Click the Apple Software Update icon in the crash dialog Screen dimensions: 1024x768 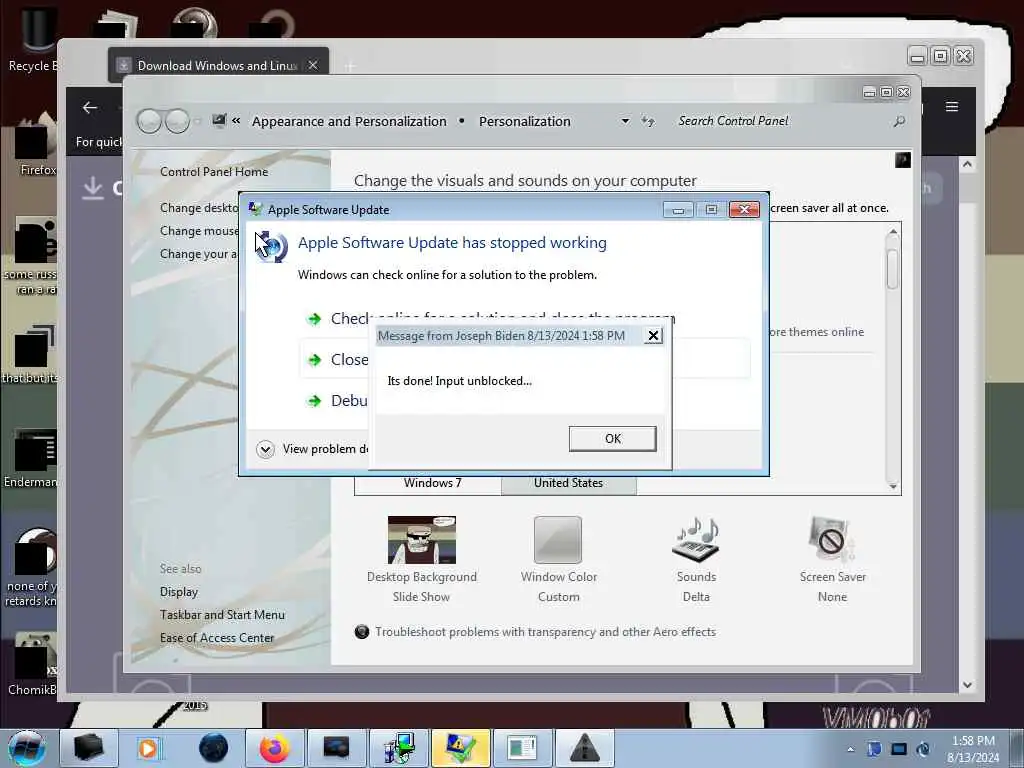(x=272, y=247)
